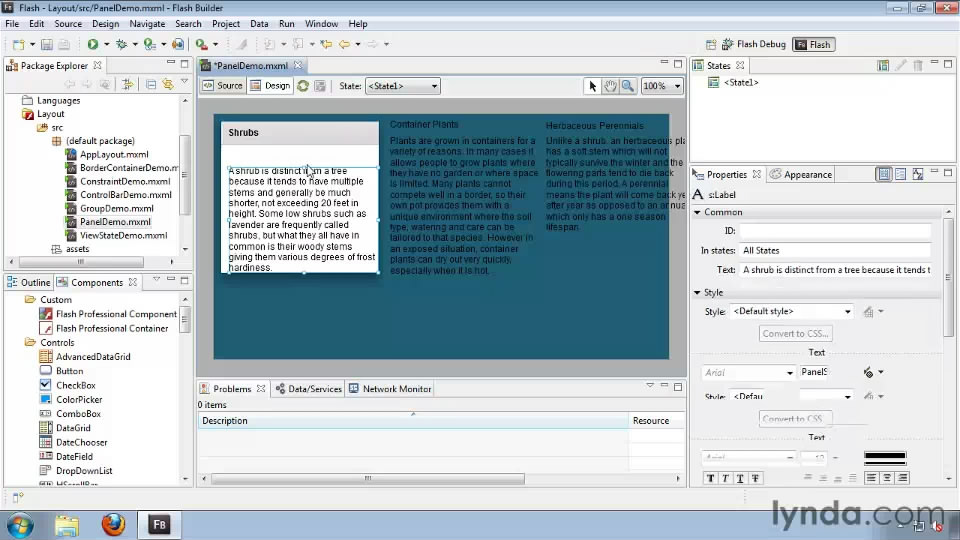Choose the Zoom magnifier tool
The image size is (960, 540).
[x=628, y=86]
